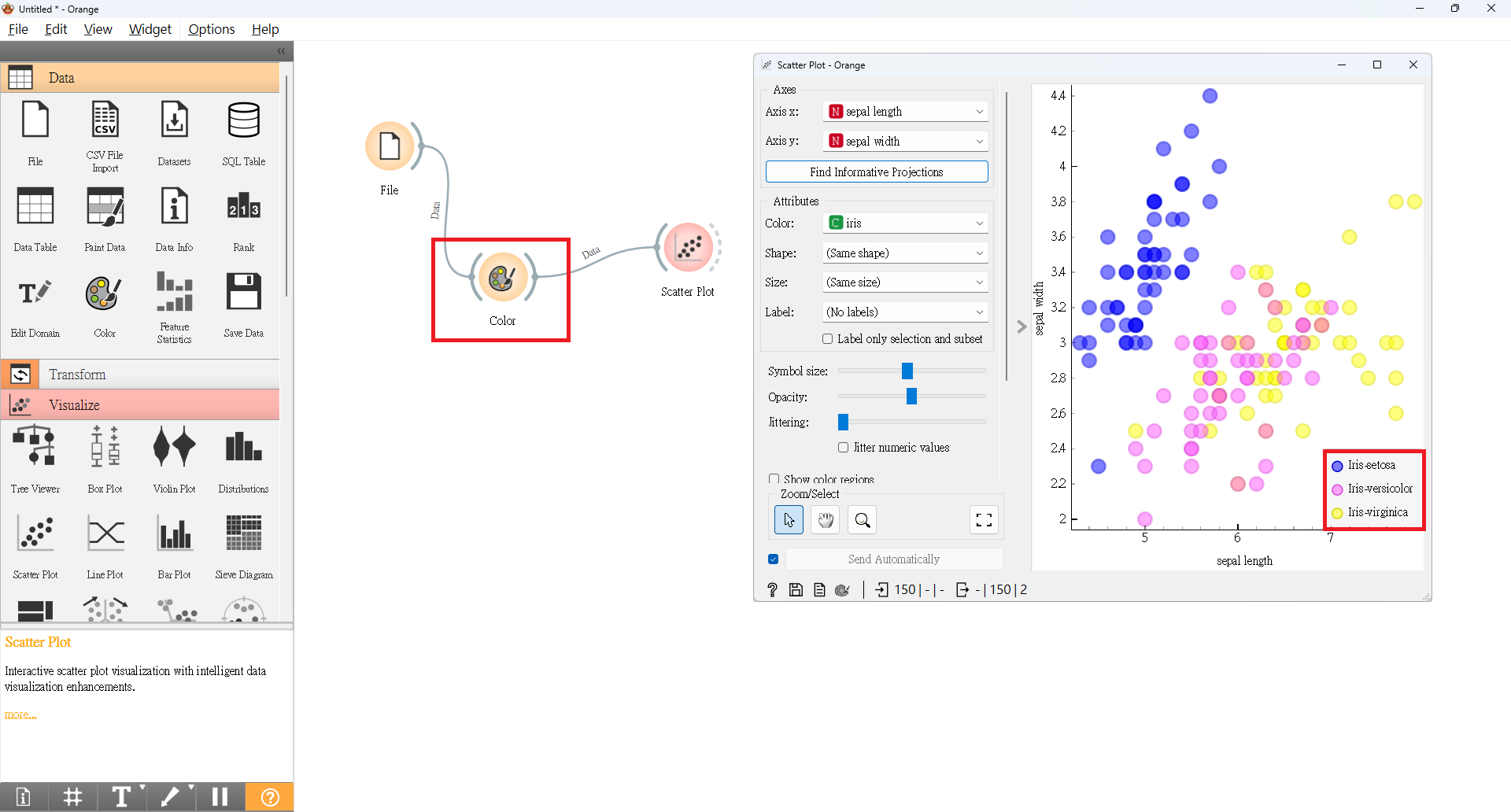
Task: Open the Axis x attribute dropdown
Action: tap(904, 111)
